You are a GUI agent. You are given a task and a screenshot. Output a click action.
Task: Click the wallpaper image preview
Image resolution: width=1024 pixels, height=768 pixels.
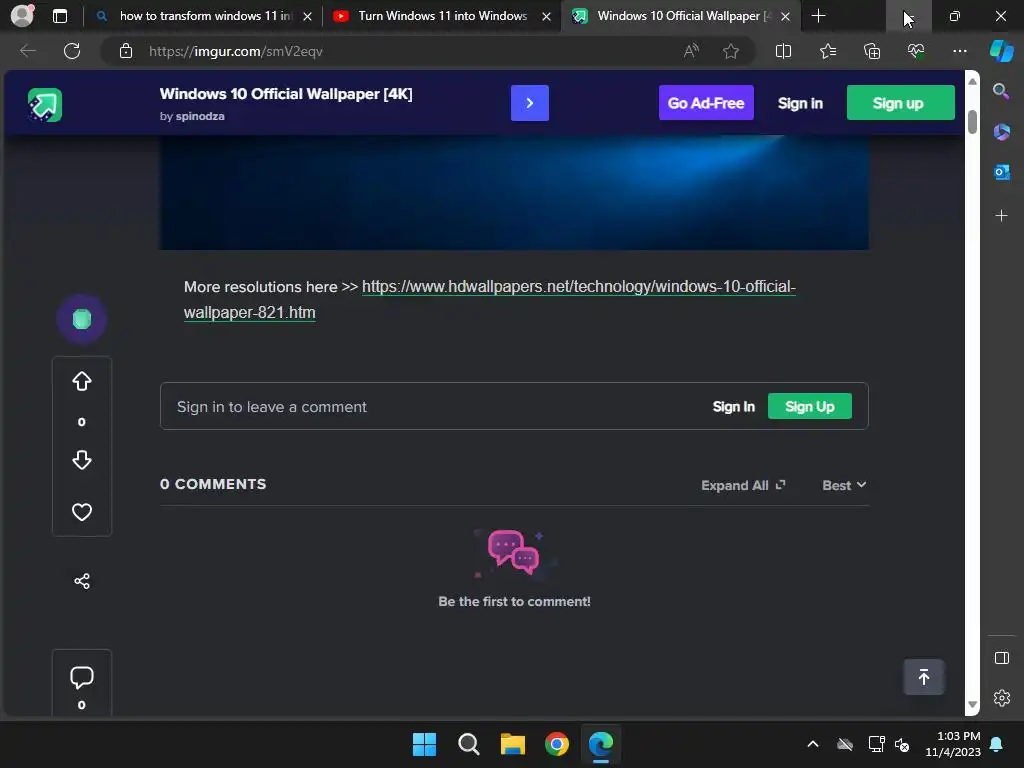pyautogui.click(x=514, y=193)
